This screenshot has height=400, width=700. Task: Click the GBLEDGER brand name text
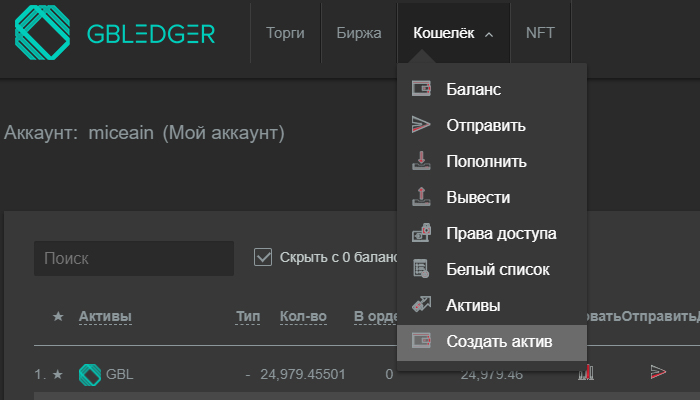151,34
